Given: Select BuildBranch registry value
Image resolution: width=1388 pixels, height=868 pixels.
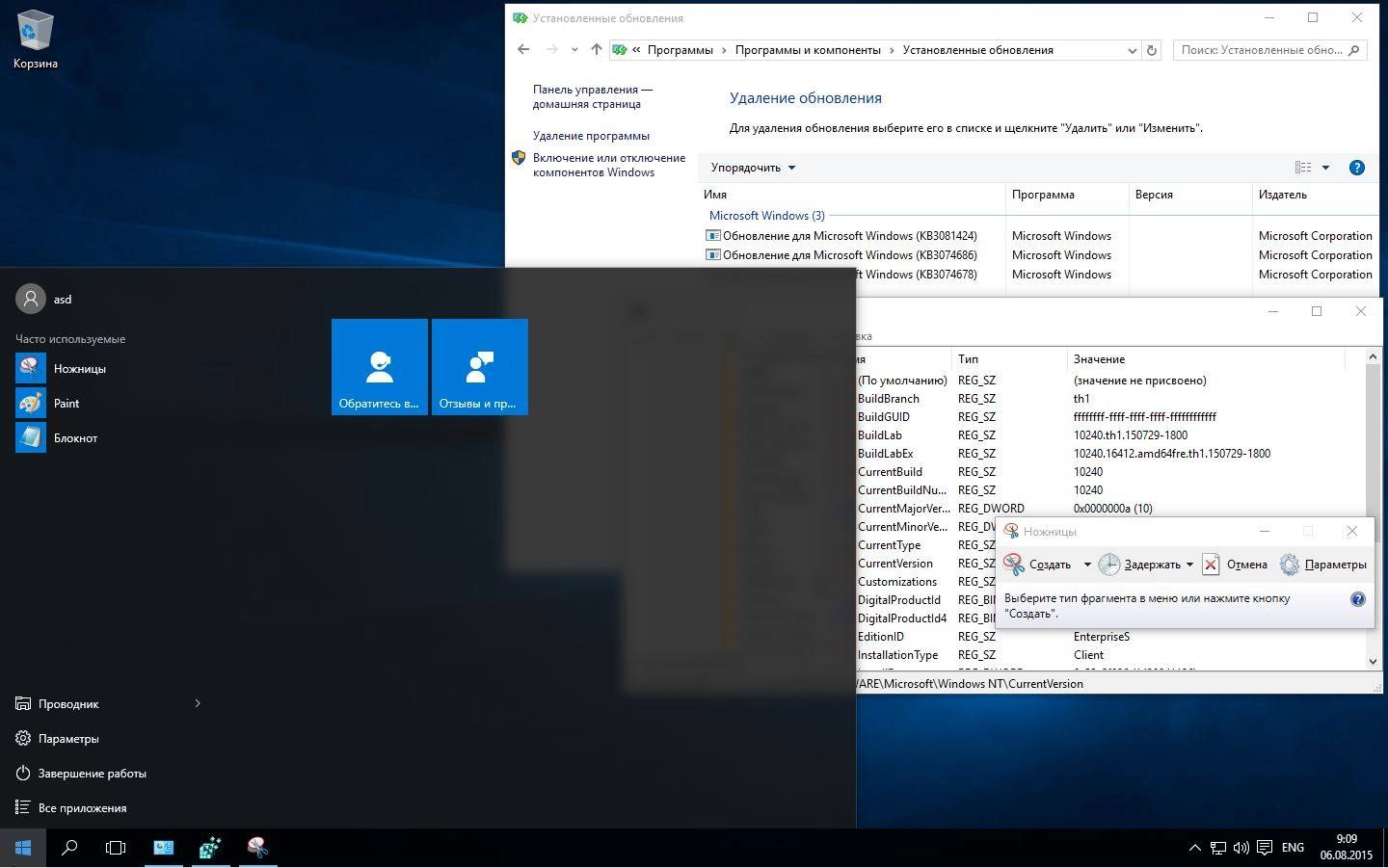Looking at the screenshot, I should (889, 399).
